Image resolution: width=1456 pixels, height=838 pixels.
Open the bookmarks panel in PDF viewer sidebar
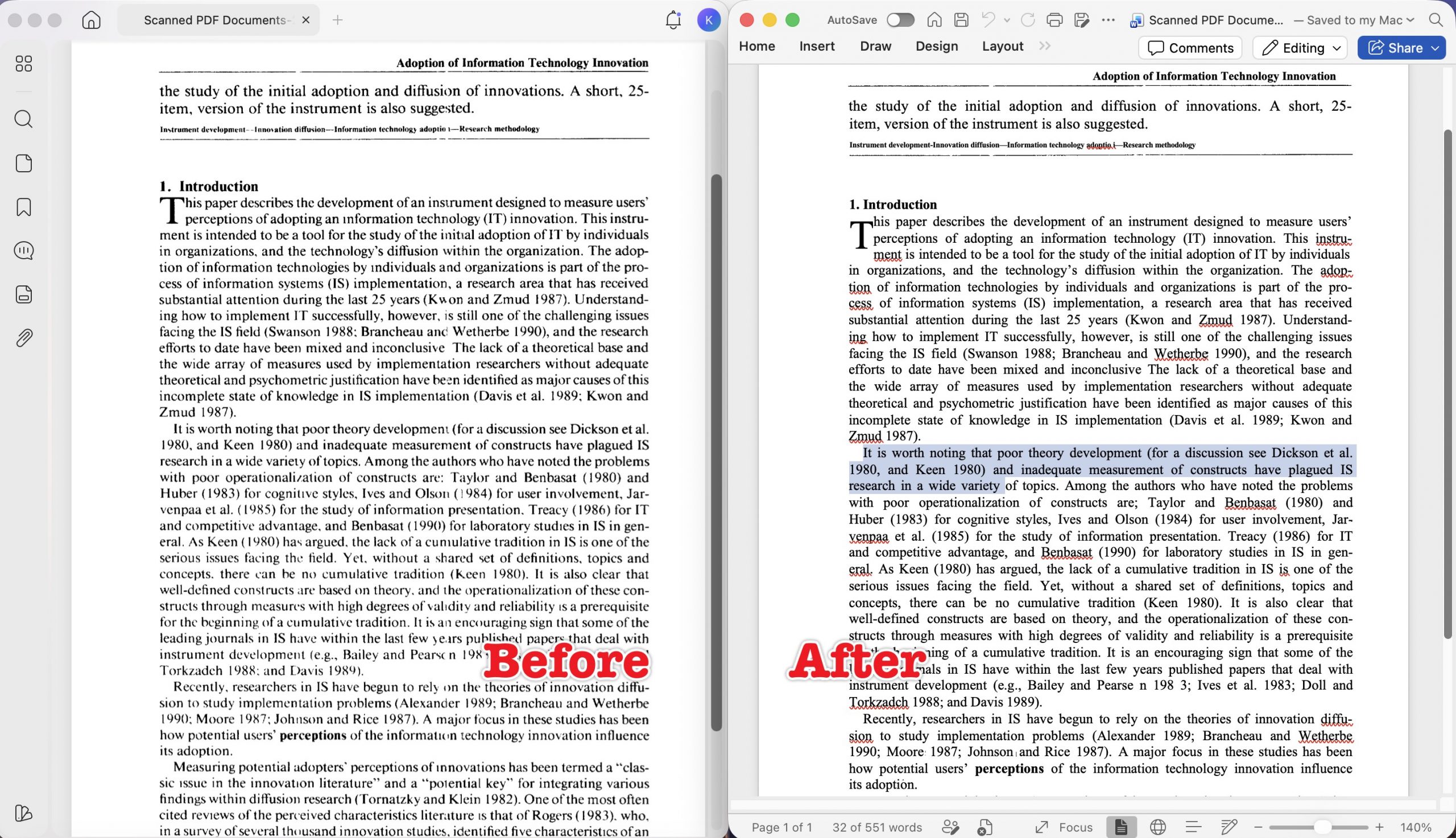[x=24, y=207]
